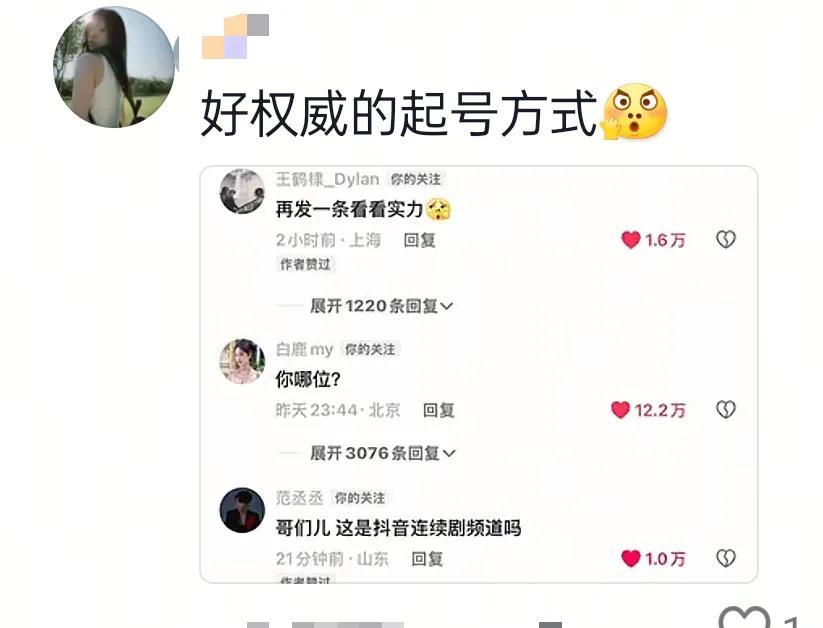Open the poster's round profile avatar
The width and height of the screenshot is (823, 628).
114,67
